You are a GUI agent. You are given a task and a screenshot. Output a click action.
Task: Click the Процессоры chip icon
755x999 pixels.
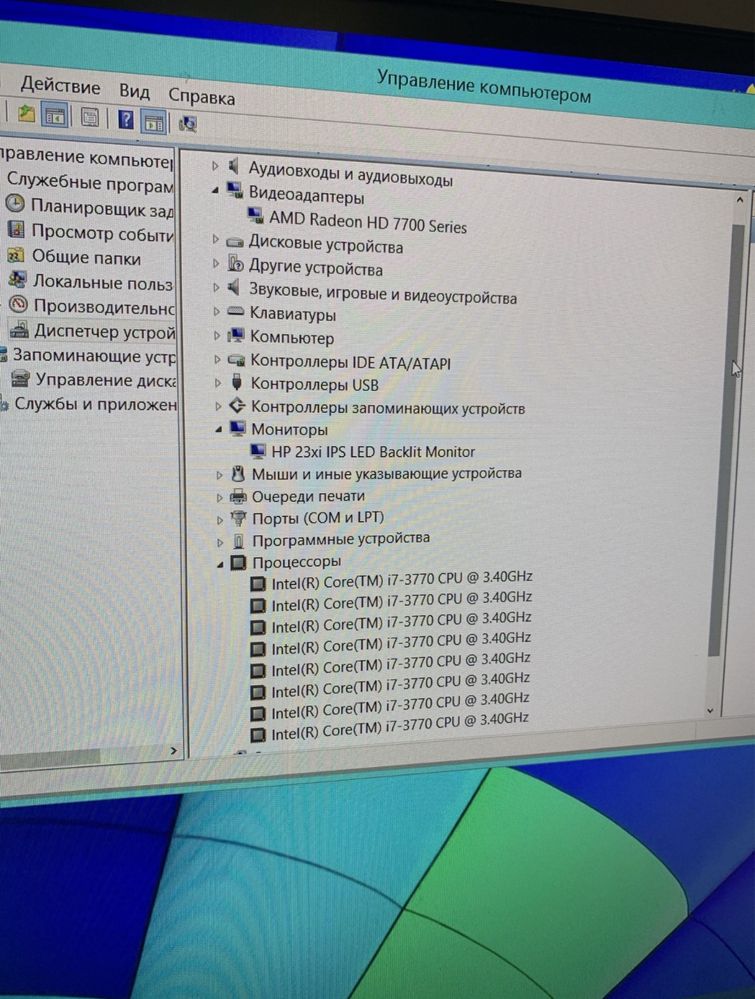coord(238,563)
